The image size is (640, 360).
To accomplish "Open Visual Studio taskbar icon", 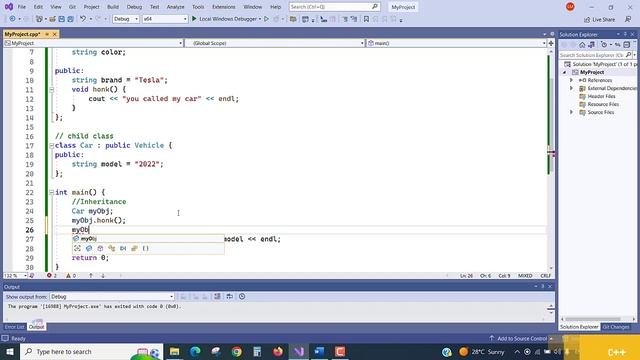I will coord(299,351).
